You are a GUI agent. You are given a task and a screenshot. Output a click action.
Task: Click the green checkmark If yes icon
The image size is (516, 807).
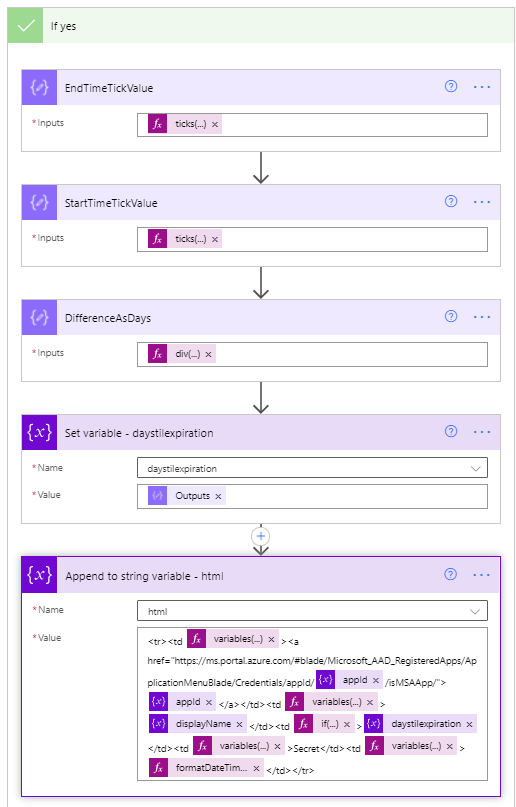(x=25, y=26)
